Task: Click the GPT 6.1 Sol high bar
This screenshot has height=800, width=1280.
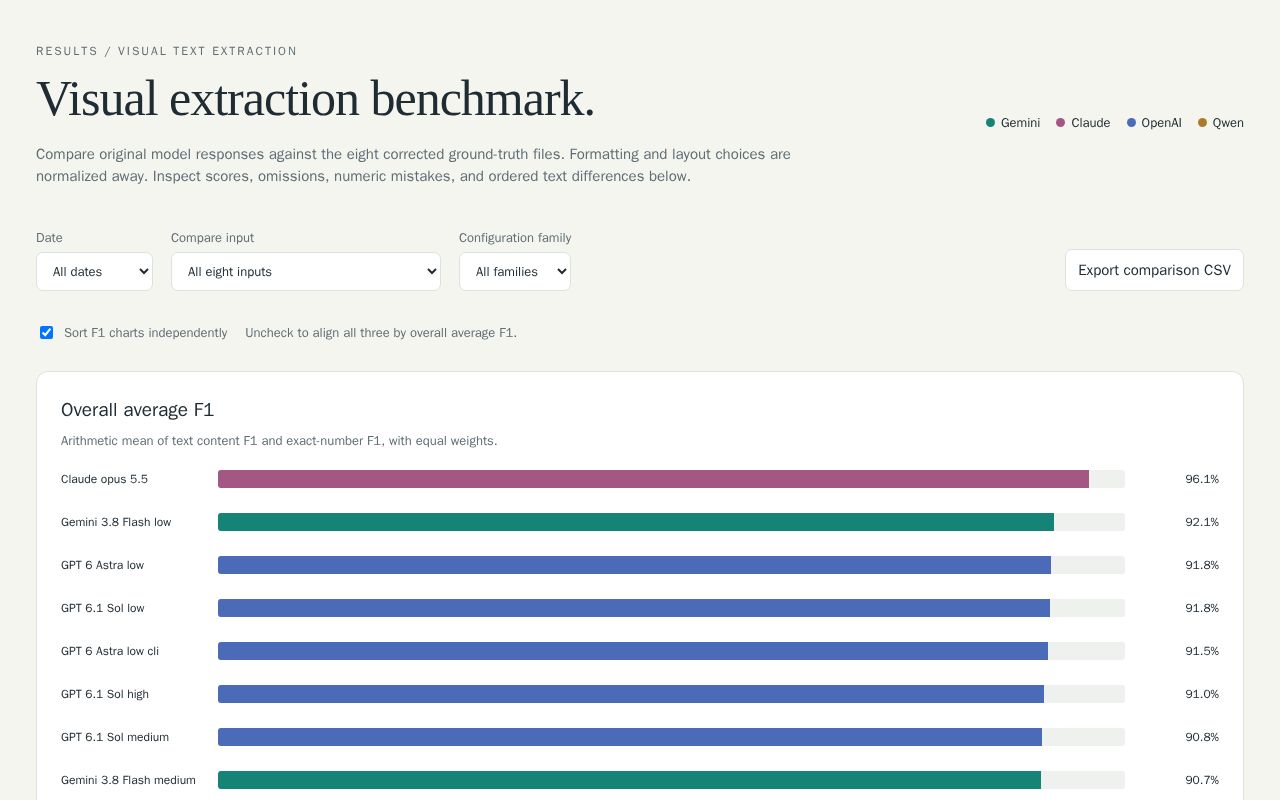Action: (x=631, y=694)
